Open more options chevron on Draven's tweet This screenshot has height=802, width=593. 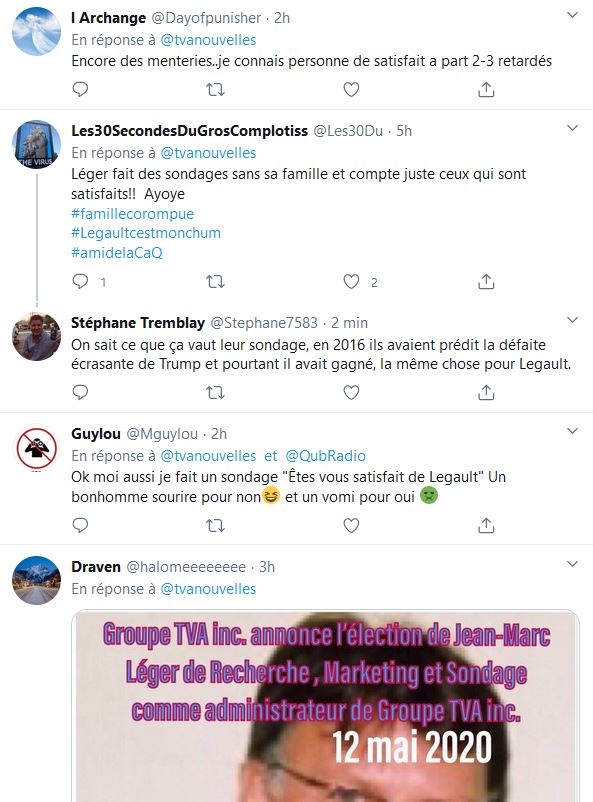[573, 564]
